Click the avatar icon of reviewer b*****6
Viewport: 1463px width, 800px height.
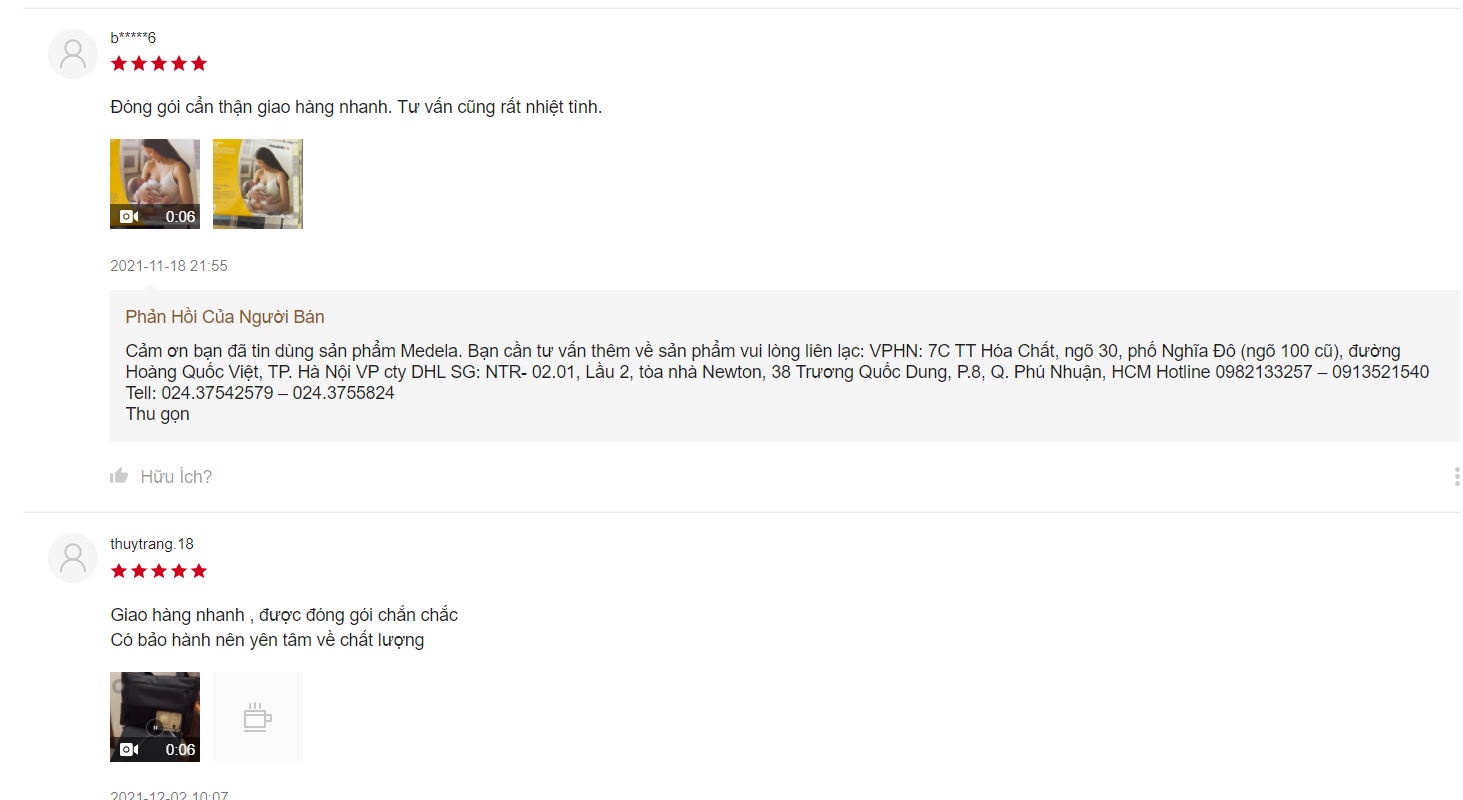(x=73, y=54)
